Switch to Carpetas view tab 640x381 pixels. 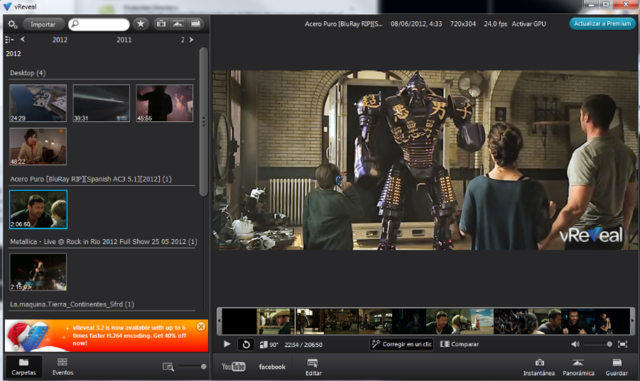pos(24,367)
